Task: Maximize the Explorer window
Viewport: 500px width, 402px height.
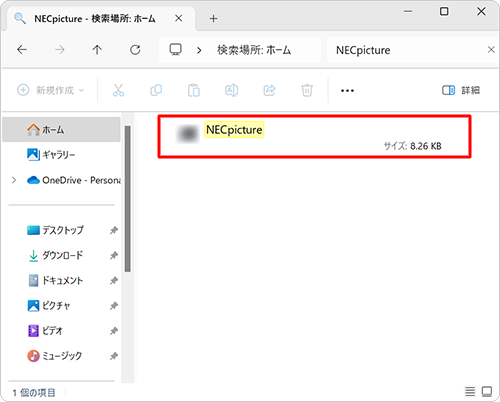Action: [444, 11]
